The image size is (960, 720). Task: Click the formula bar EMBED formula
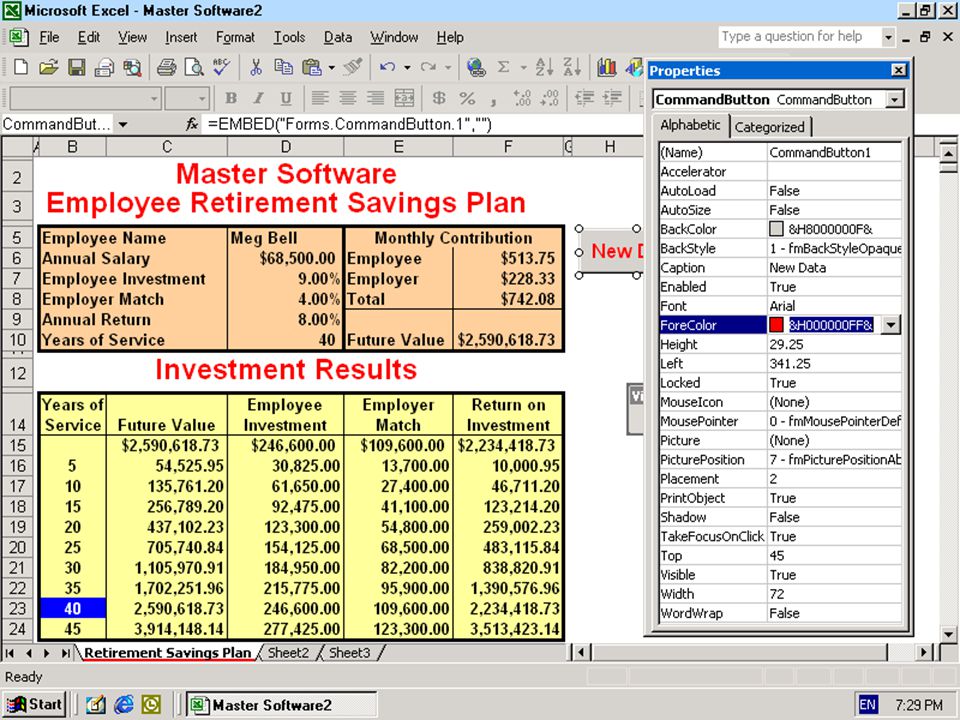point(350,124)
